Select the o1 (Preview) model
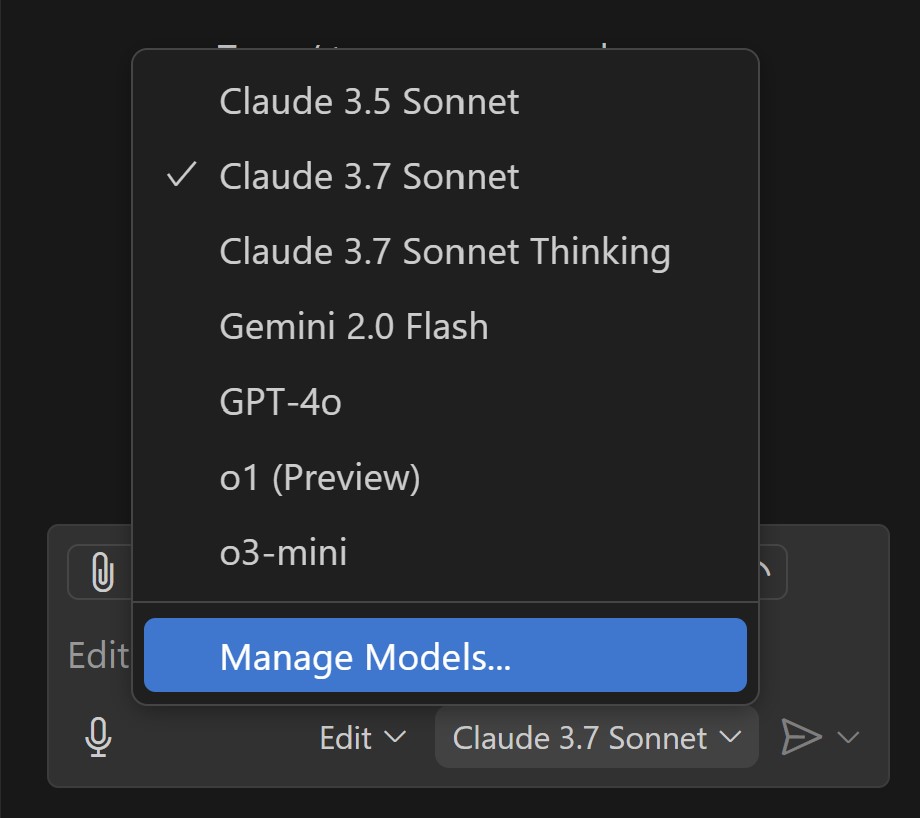 click(319, 477)
